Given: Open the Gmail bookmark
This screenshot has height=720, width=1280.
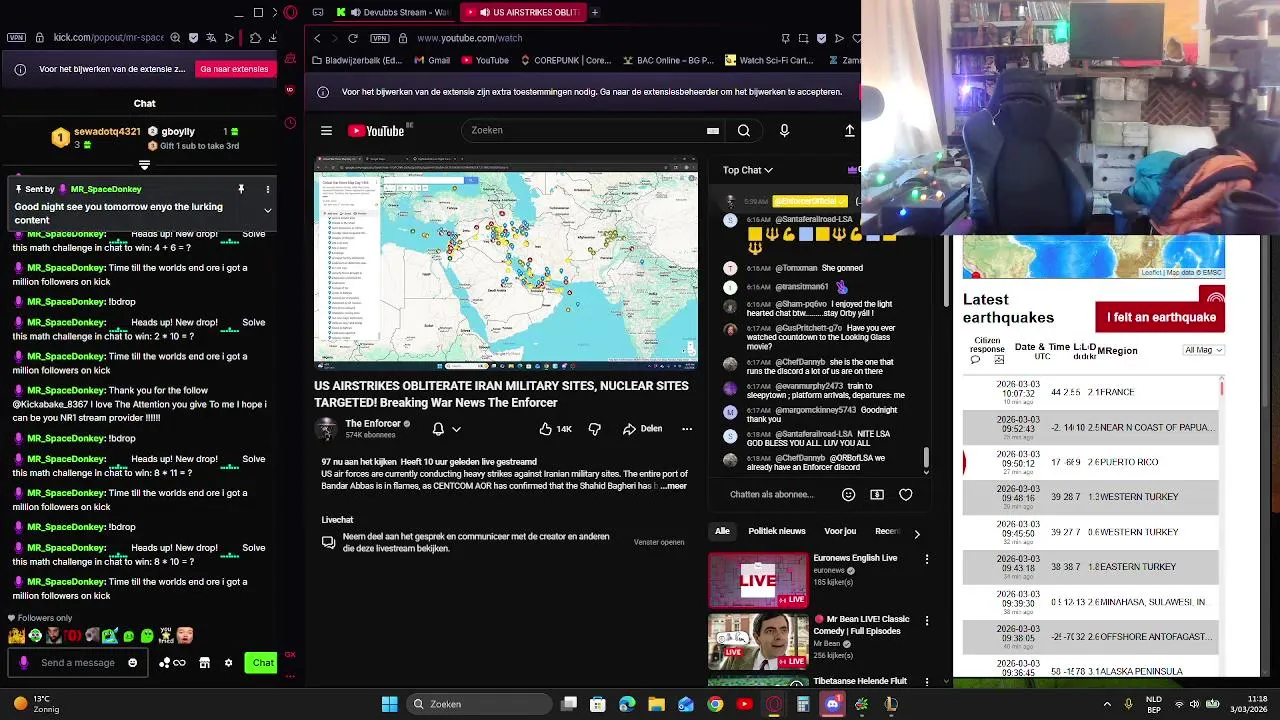Looking at the screenshot, I should pos(431,60).
